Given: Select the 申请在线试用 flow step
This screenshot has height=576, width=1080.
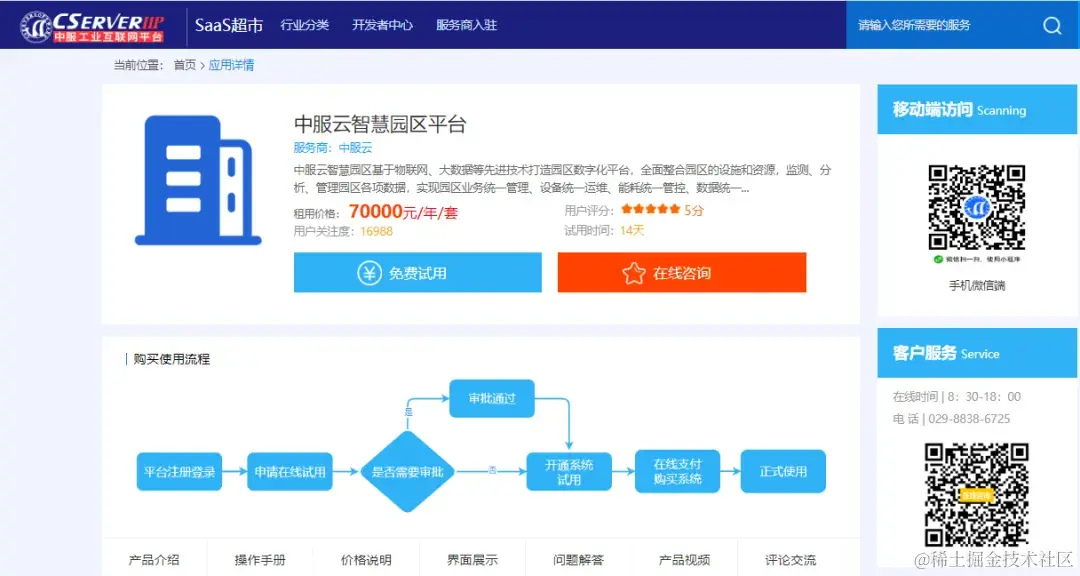Looking at the screenshot, I should (290, 472).
